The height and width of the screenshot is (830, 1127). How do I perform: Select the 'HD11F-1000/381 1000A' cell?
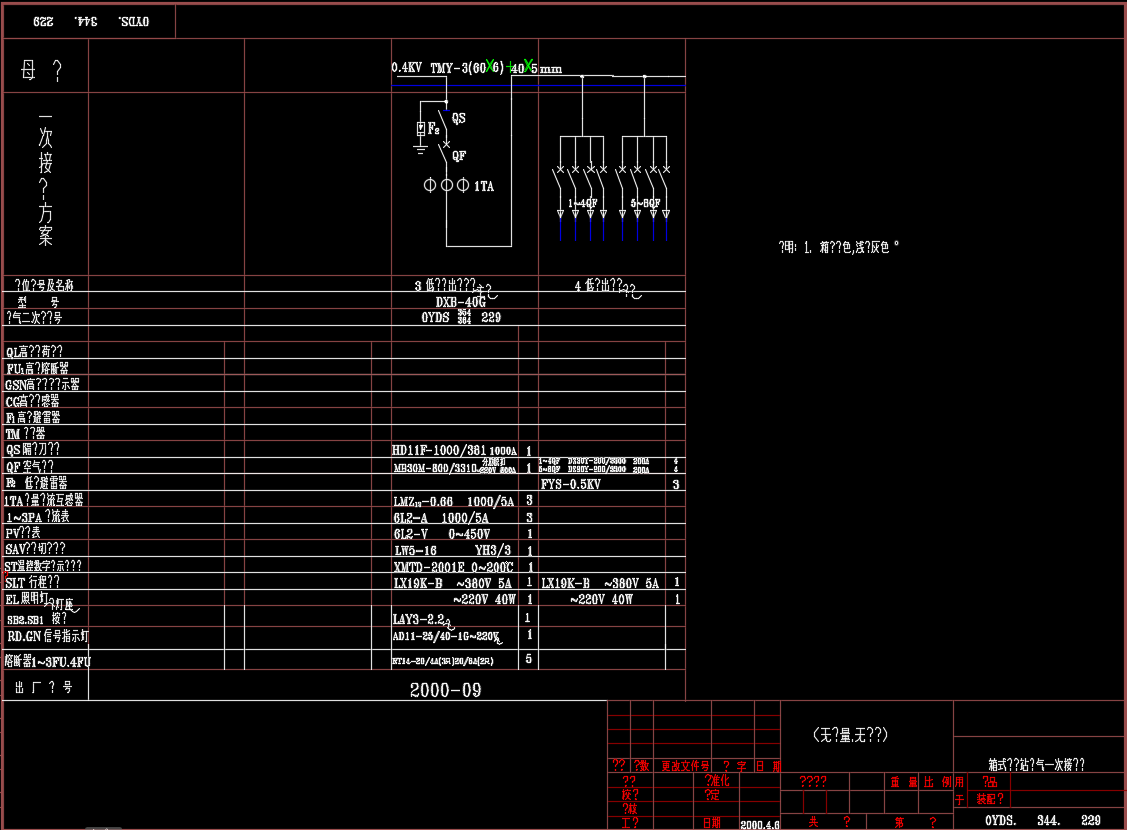click(x=454, y=451)
